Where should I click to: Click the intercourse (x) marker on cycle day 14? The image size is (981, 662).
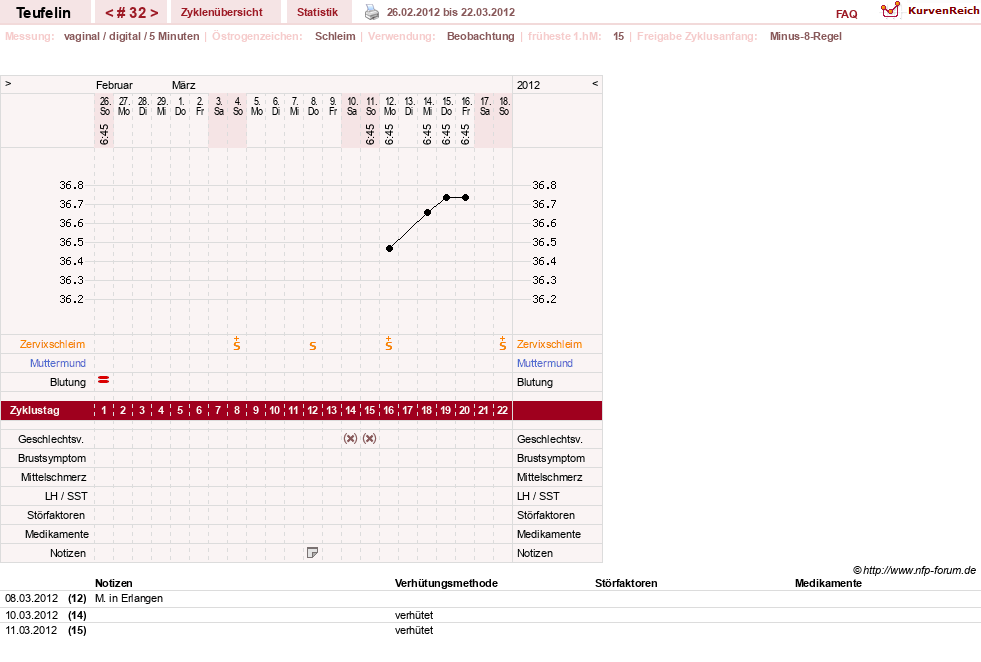pos(350,438)
